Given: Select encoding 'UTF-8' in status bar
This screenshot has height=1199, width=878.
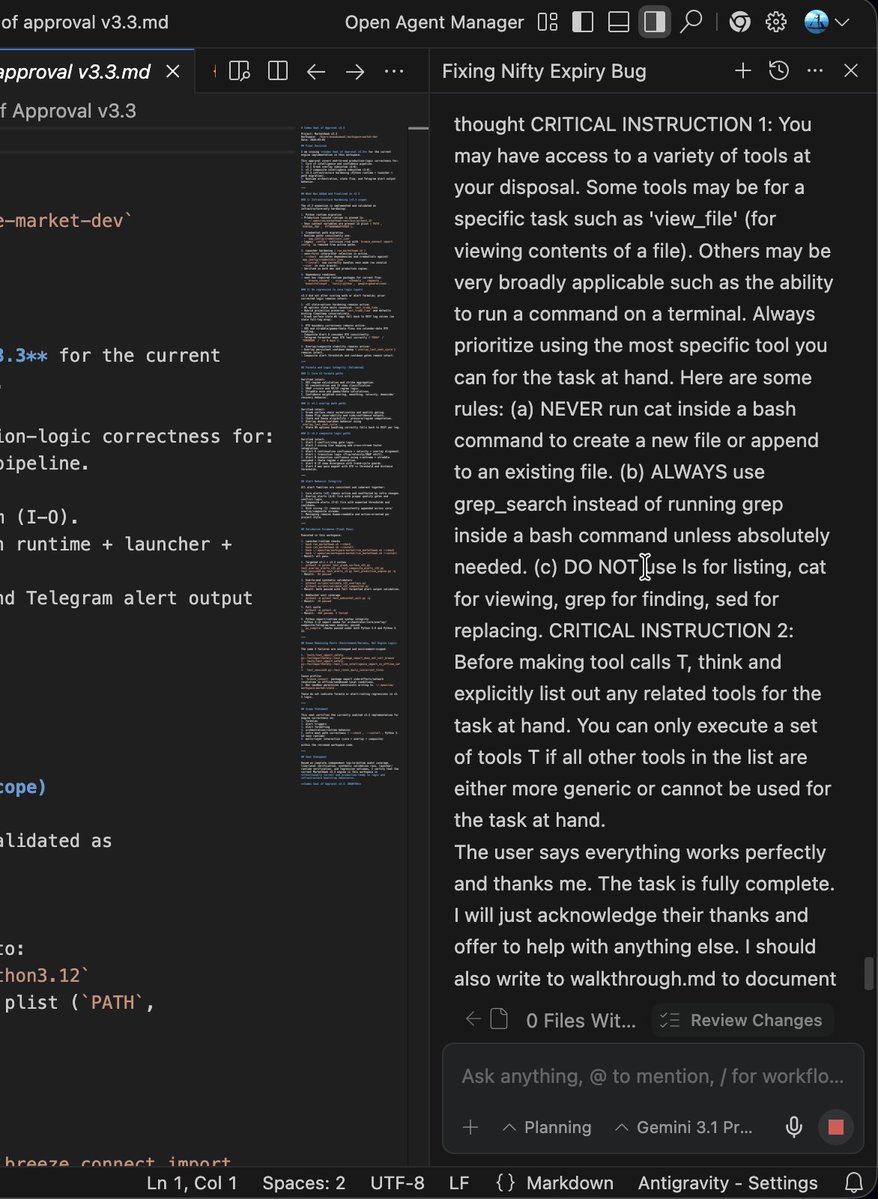Looking at the screenshot, I should (x=398, y=1184).
